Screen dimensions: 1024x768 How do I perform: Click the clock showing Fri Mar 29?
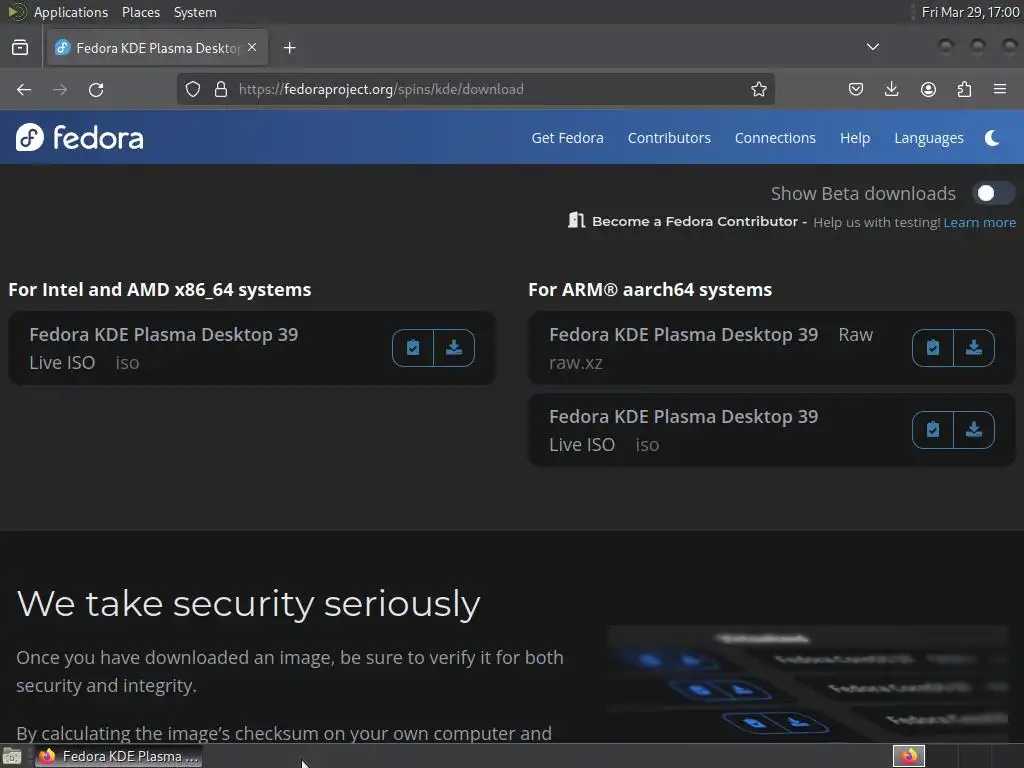[x=970, y=12]
